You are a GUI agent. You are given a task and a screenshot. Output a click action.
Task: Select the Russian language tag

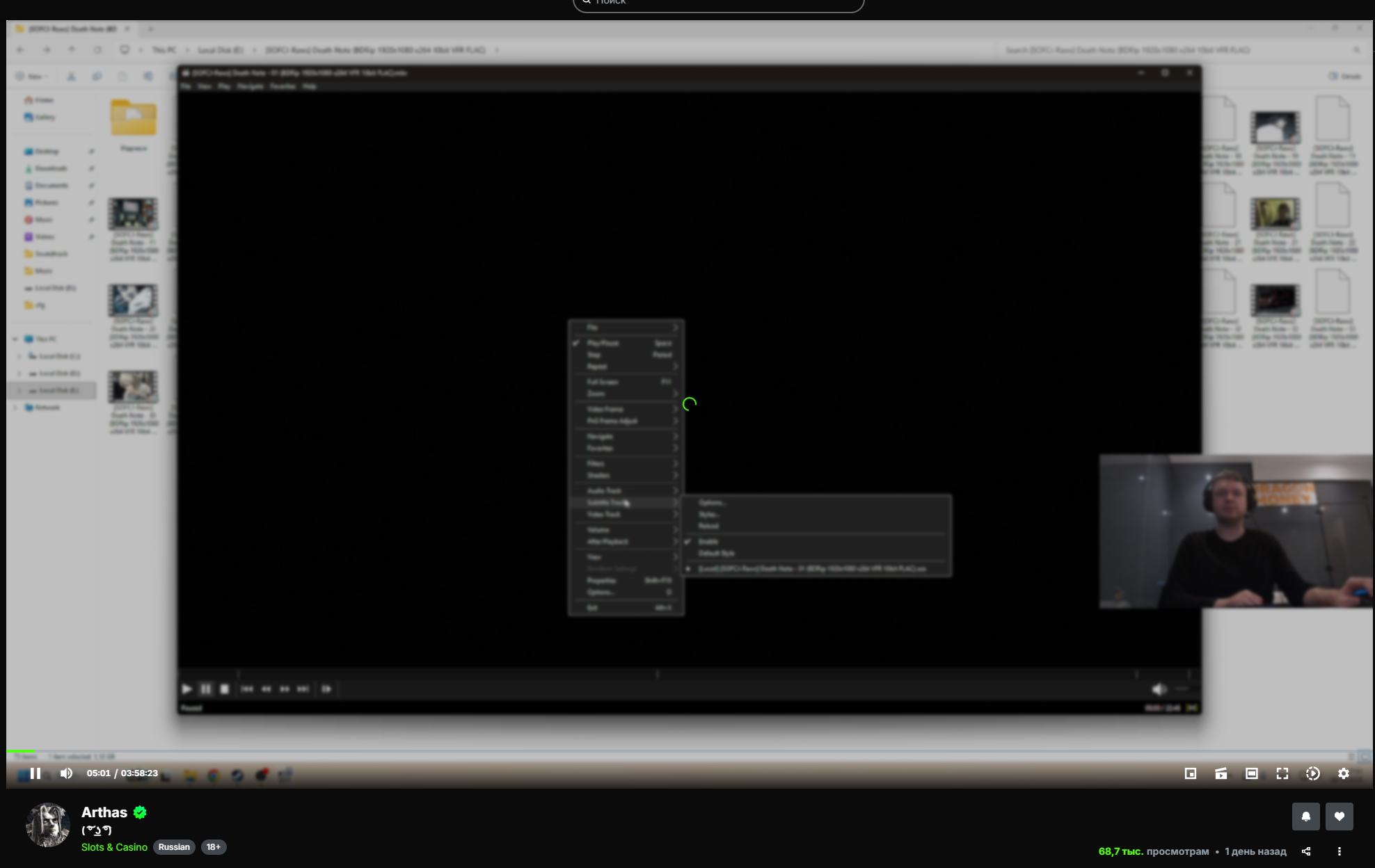coord(174,847)
